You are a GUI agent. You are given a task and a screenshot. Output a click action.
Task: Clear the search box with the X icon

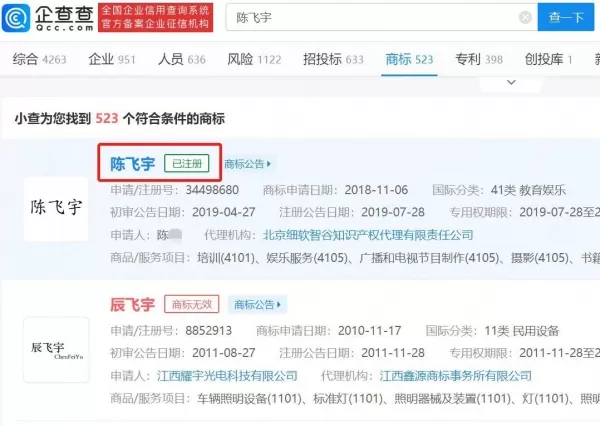(x=525, y=17)
